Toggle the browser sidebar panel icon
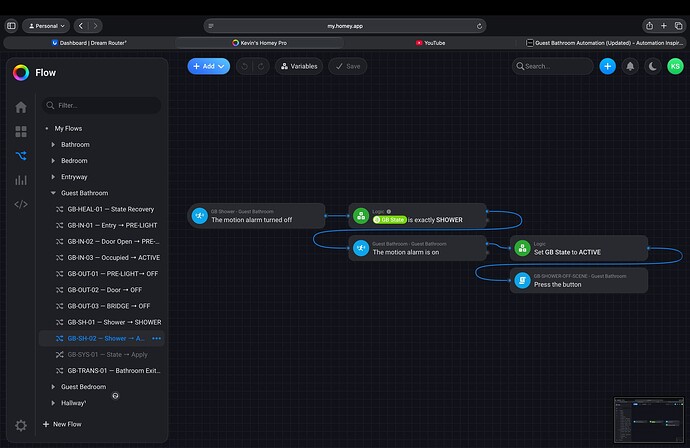This screenshot has width=690, height=448. point(11,26)
